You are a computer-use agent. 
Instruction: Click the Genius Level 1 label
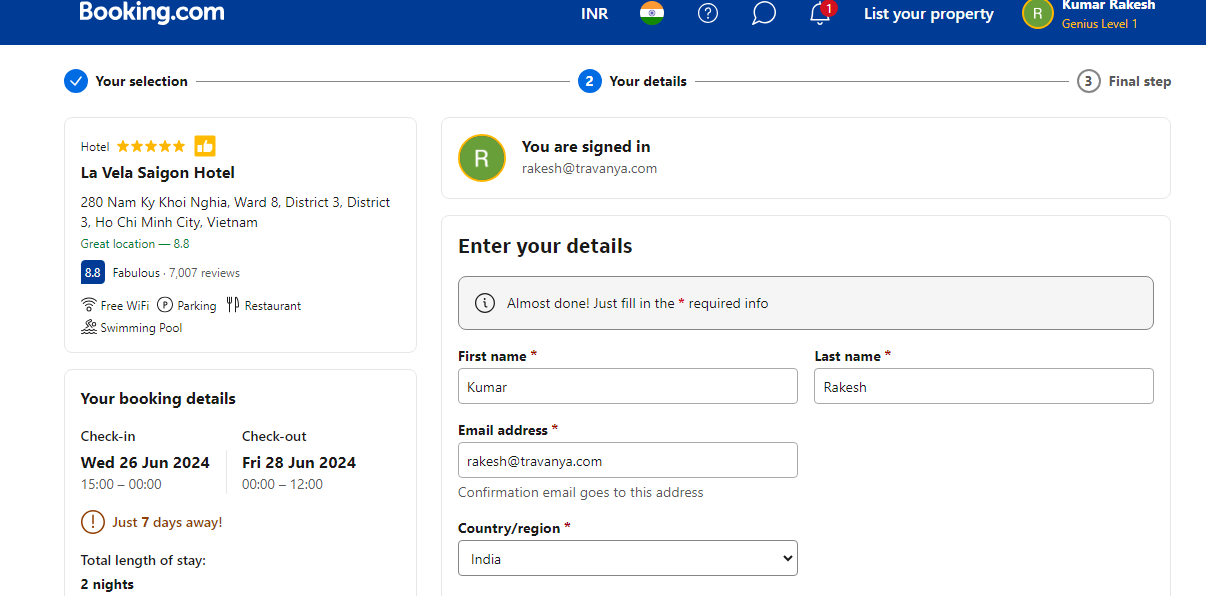[1100, 24]
